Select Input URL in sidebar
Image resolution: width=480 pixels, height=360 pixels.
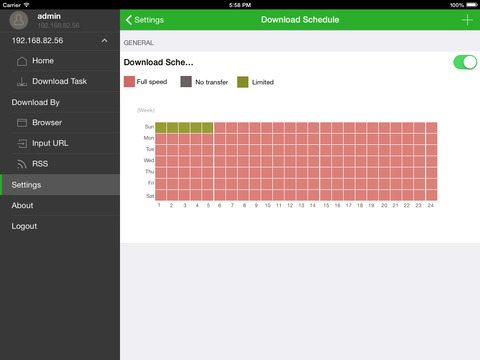tap(60, 143)
